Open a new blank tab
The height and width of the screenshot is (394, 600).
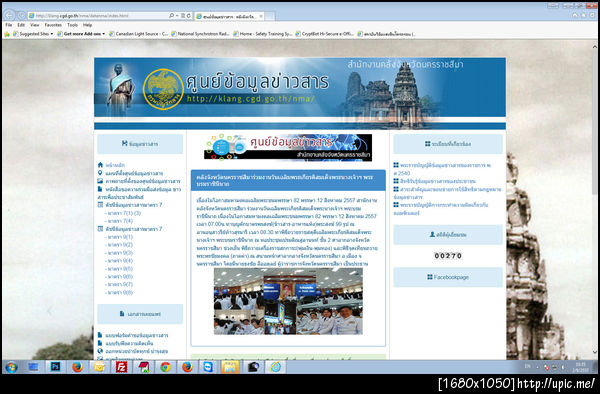click(x=270, y=16)
